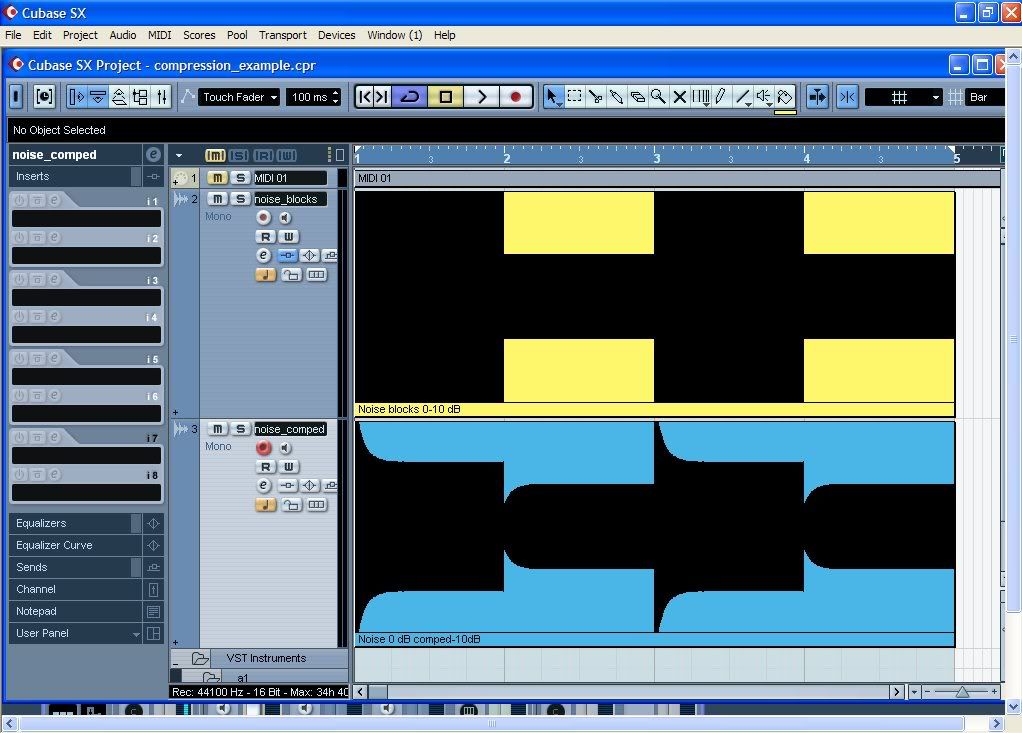Image resolution: width=1022 pixels, height=733 pixels.
Task: Open the snap grid type dropdown
Action: [905, 97]
